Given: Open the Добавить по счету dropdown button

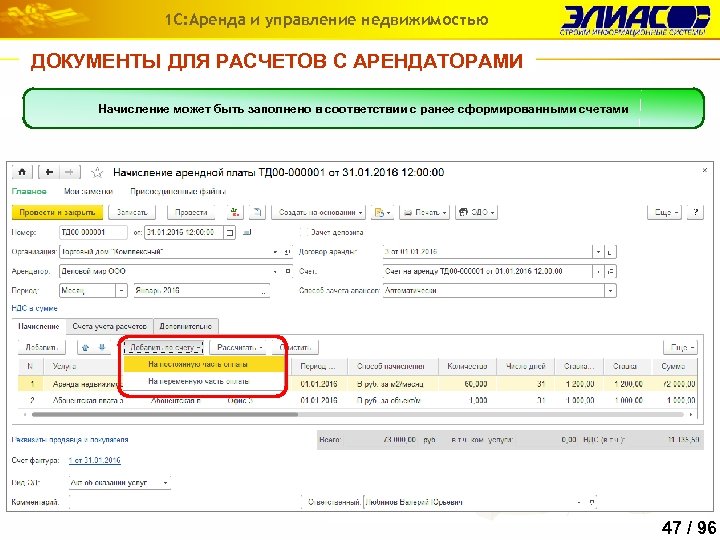Looking at the screenshot, I should 164,348.
